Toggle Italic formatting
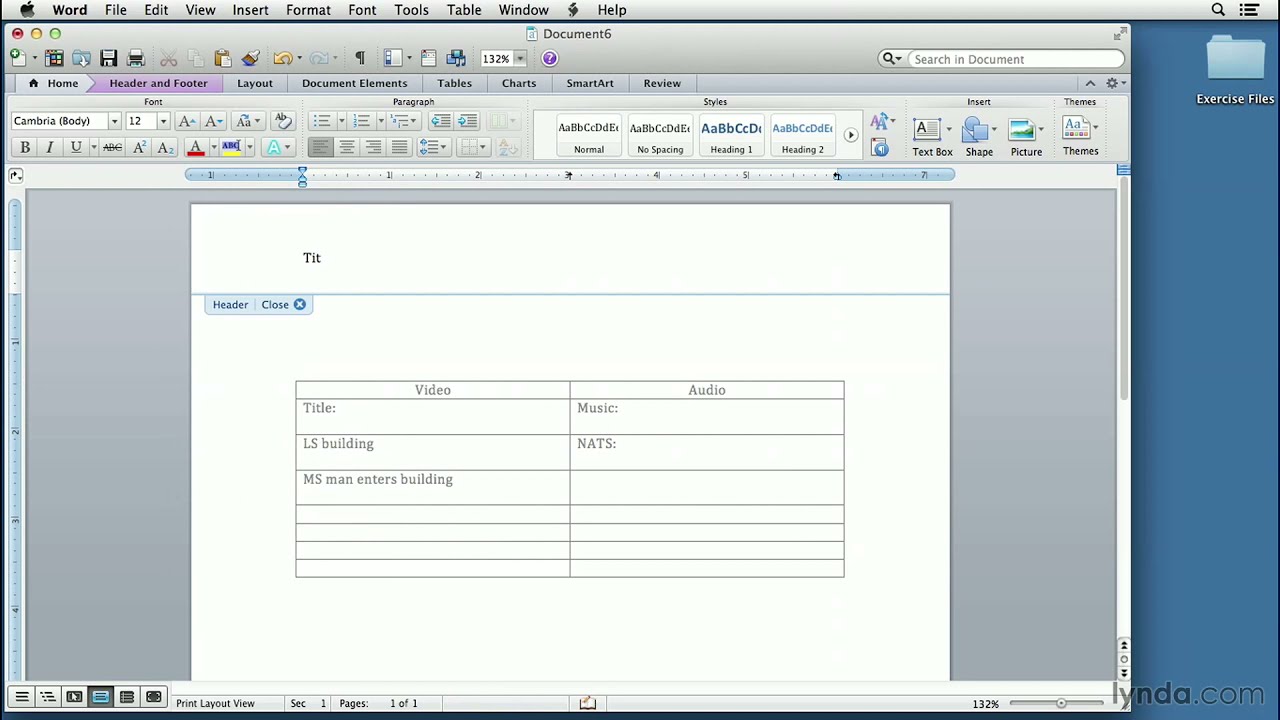1280x720 pixels. pyautogui.click(x=50, y=148)
